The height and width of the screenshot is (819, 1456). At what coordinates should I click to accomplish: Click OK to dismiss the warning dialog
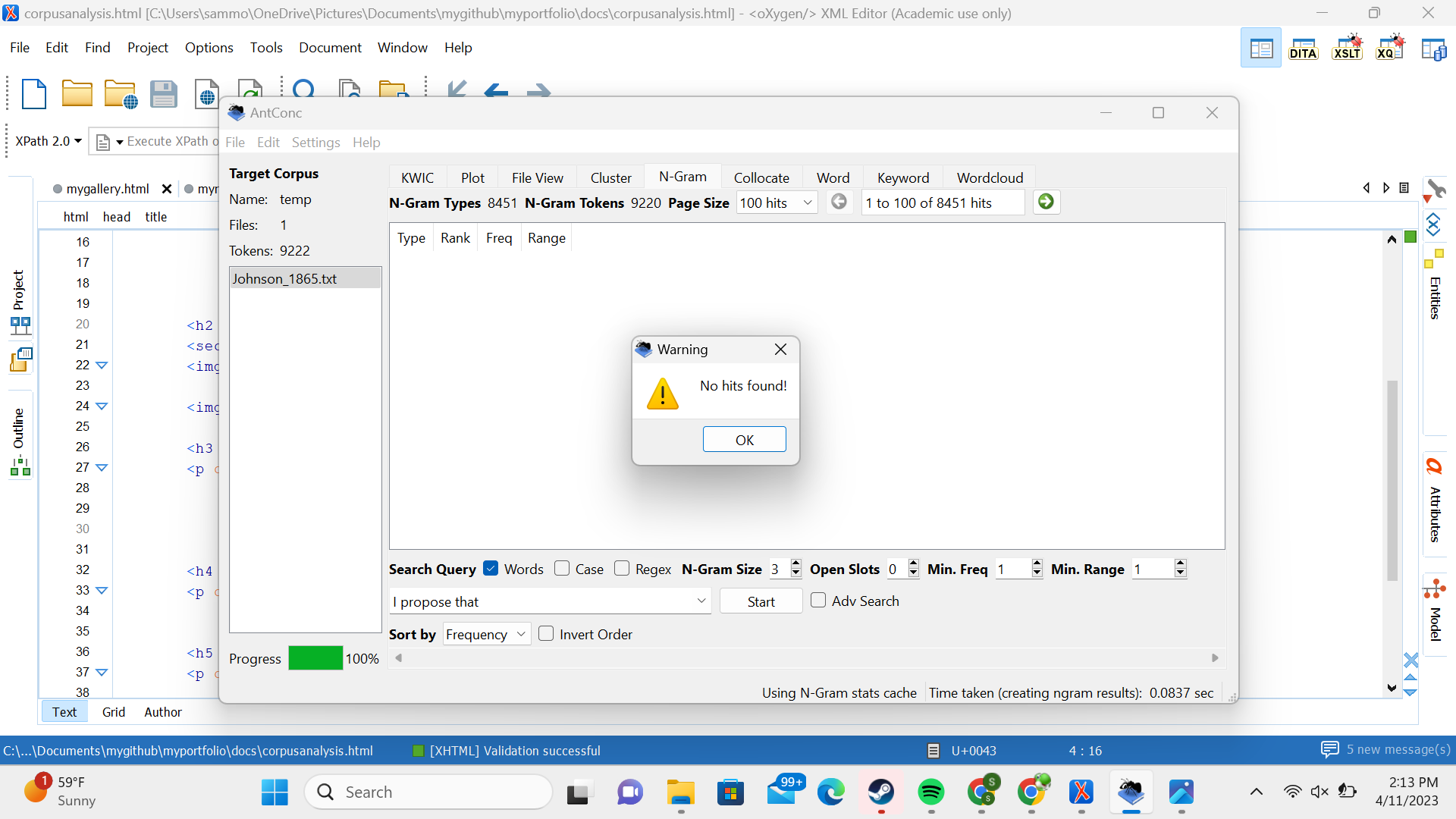click(744, 439)
